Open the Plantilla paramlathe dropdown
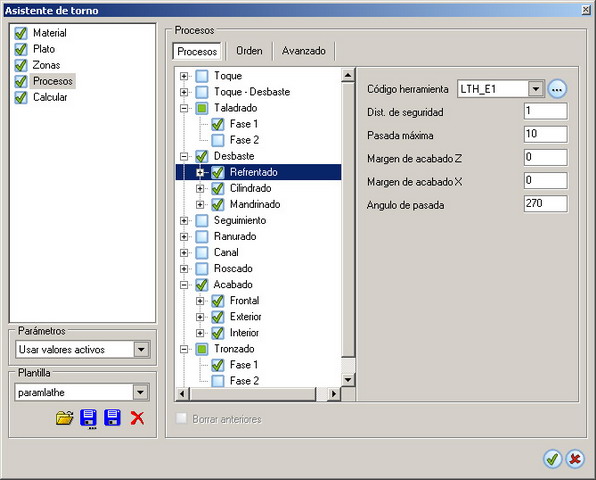This screenshot has width=596, height=480. (x=140, y=392)
